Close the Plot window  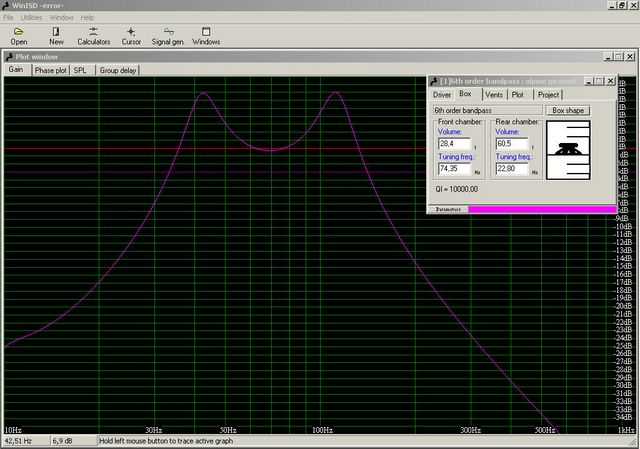pos(630,57)
